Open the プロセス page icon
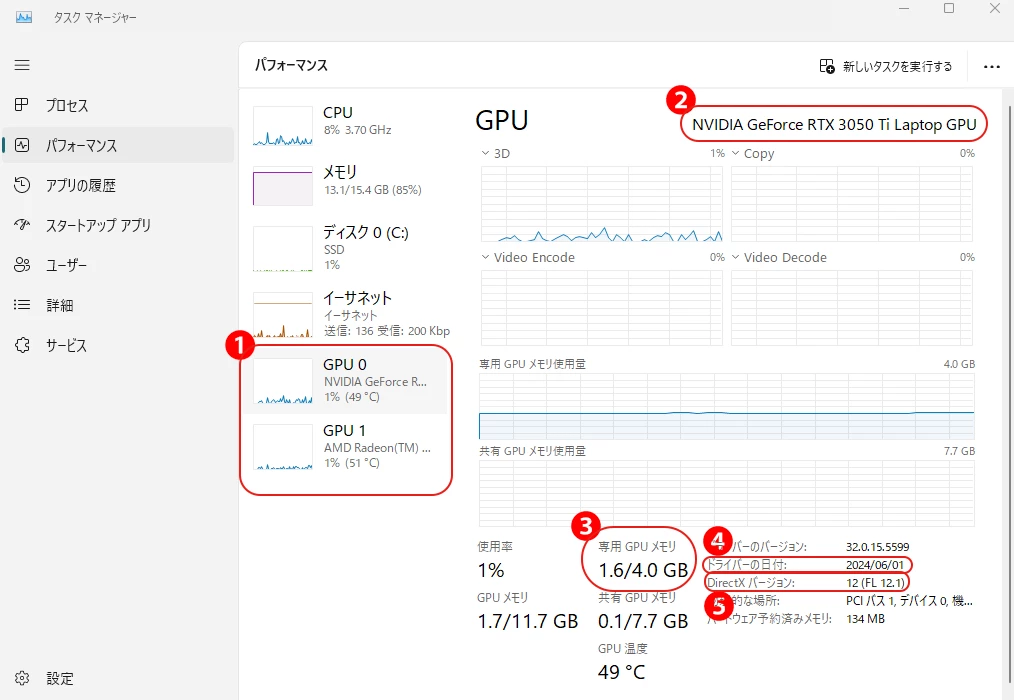This screenshot has height=700, width=1014. pos(22,105)
